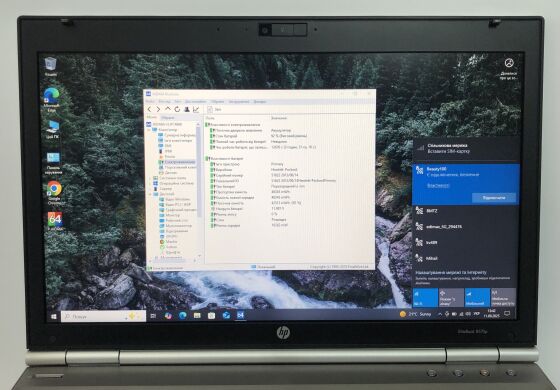Click the tree panel vertical scrollbar

(x=199, y=171)
